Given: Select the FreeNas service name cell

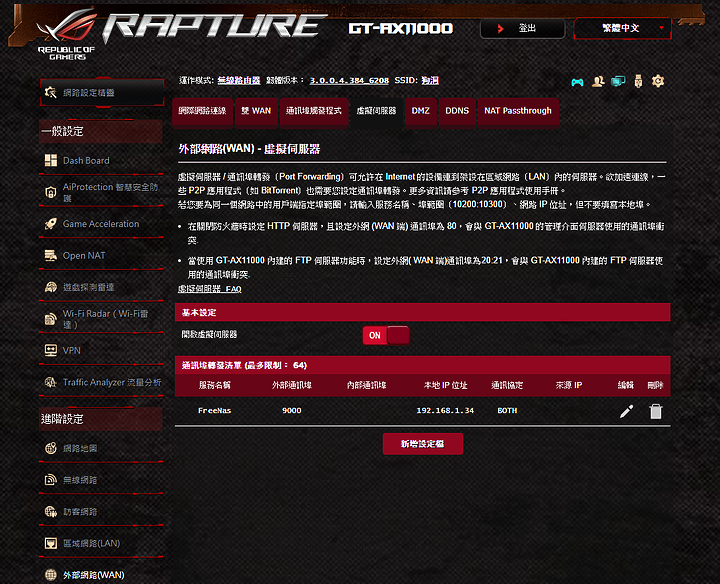Looking at the screenshot, I should coord(214,410).
